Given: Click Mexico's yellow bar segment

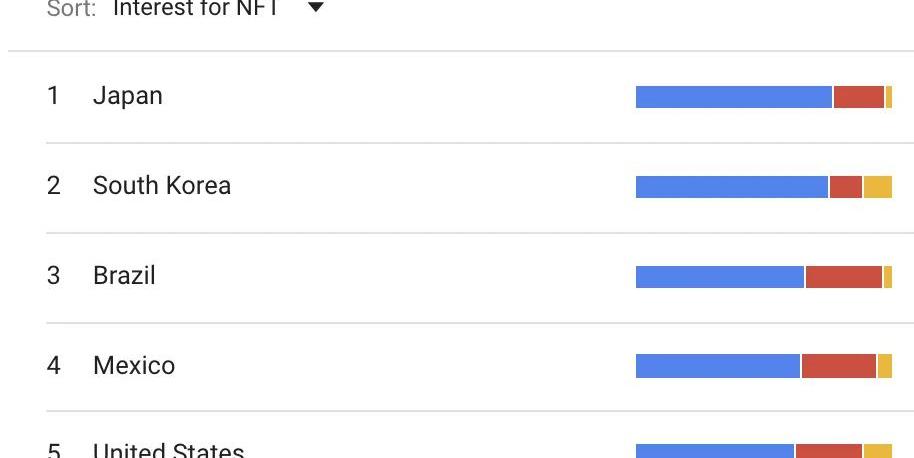Looking at the screenshot, I should pos(884,367).
